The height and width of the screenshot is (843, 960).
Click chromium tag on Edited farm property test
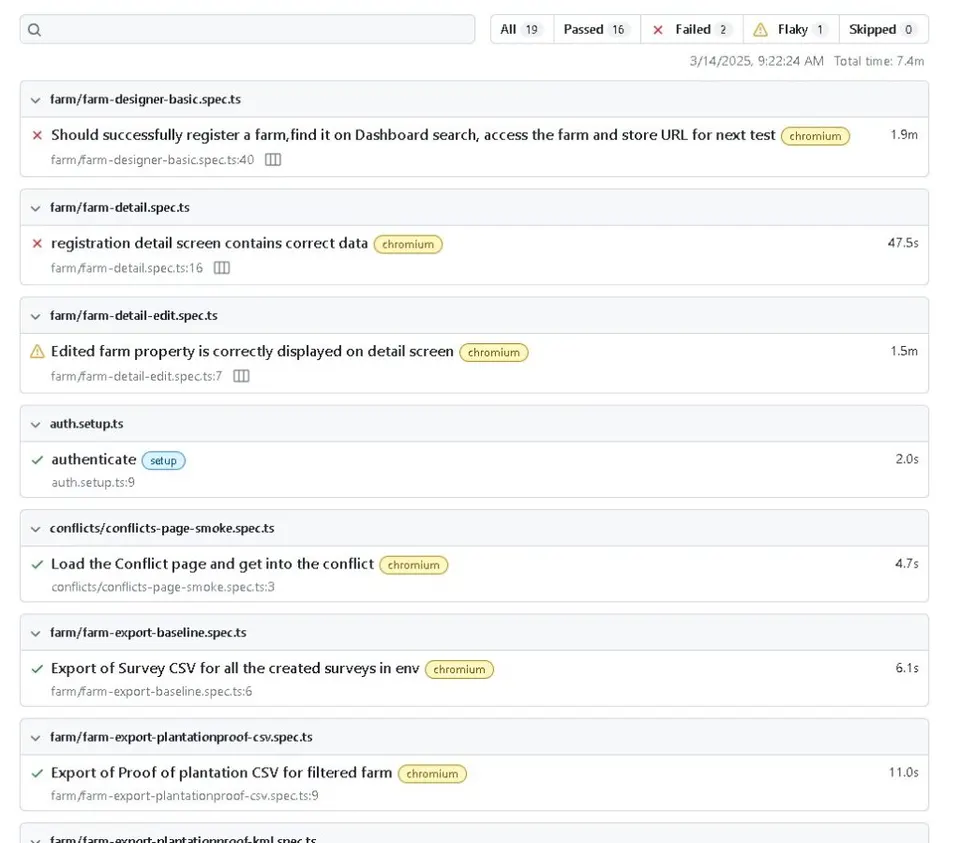pyautogui.click(x=493, y=353)
